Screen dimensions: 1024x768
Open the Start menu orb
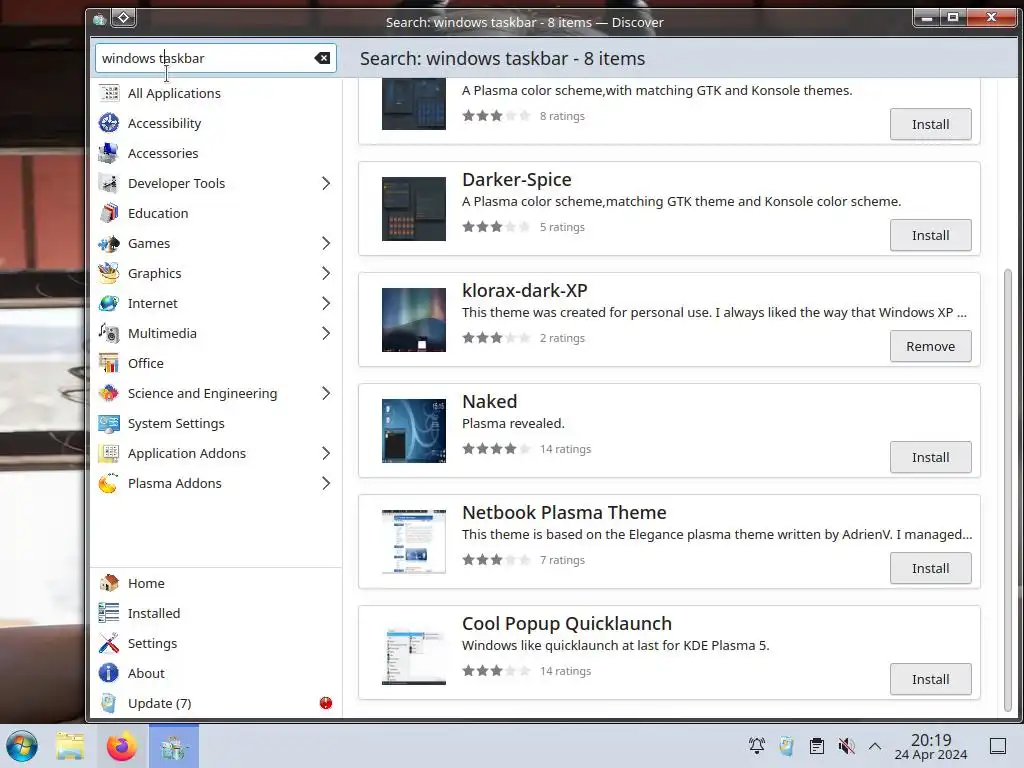pyautogui.click(x=22, y=746)
